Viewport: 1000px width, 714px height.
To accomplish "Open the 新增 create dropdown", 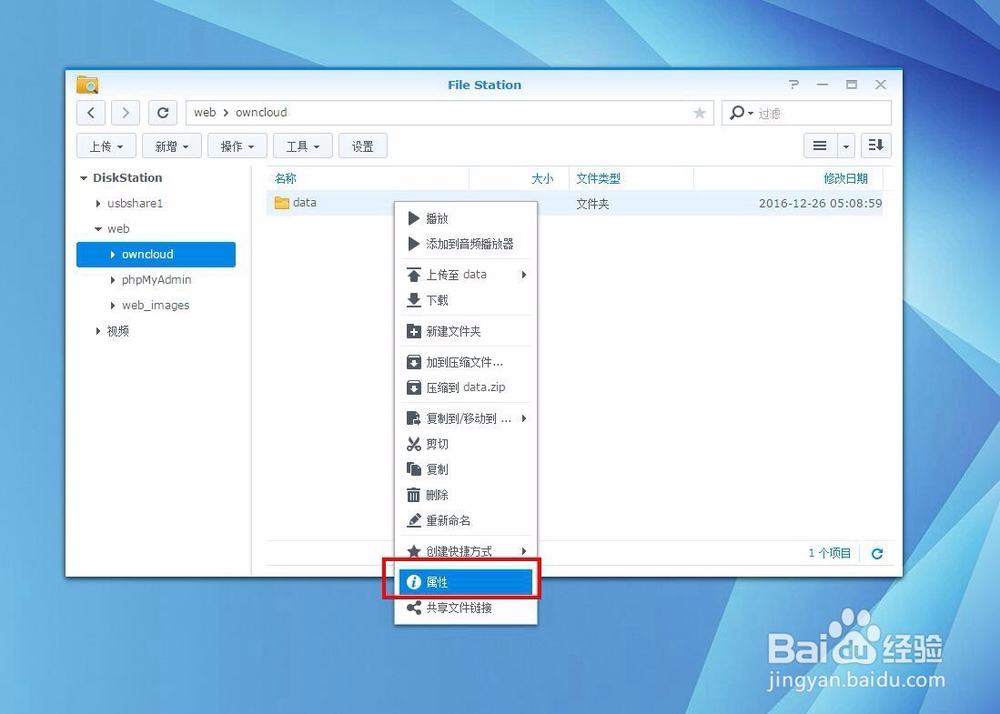I will pyautogui.click(x=172, y=146).
